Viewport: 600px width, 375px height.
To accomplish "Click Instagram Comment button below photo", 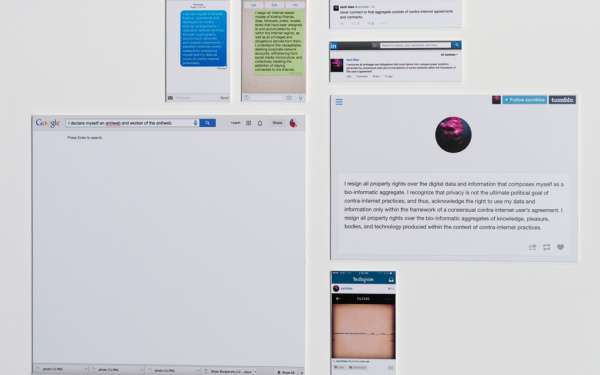I will click(x=358, y=367).
